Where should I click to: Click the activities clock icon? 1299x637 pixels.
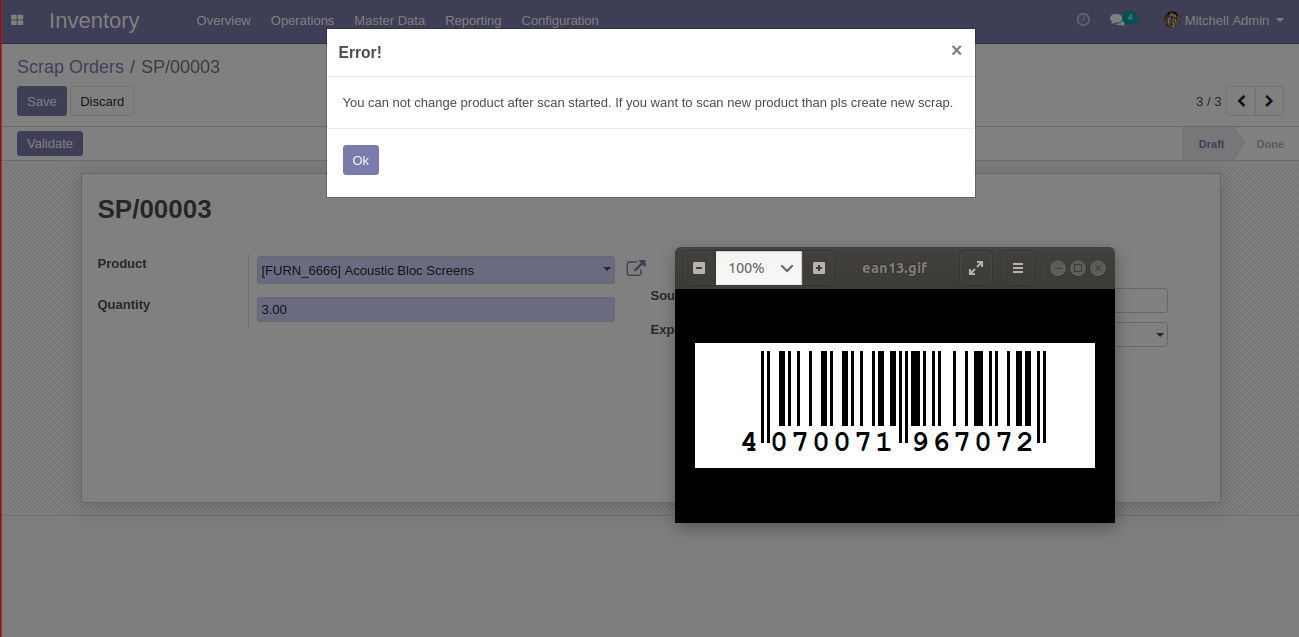tap(1083, 20)
